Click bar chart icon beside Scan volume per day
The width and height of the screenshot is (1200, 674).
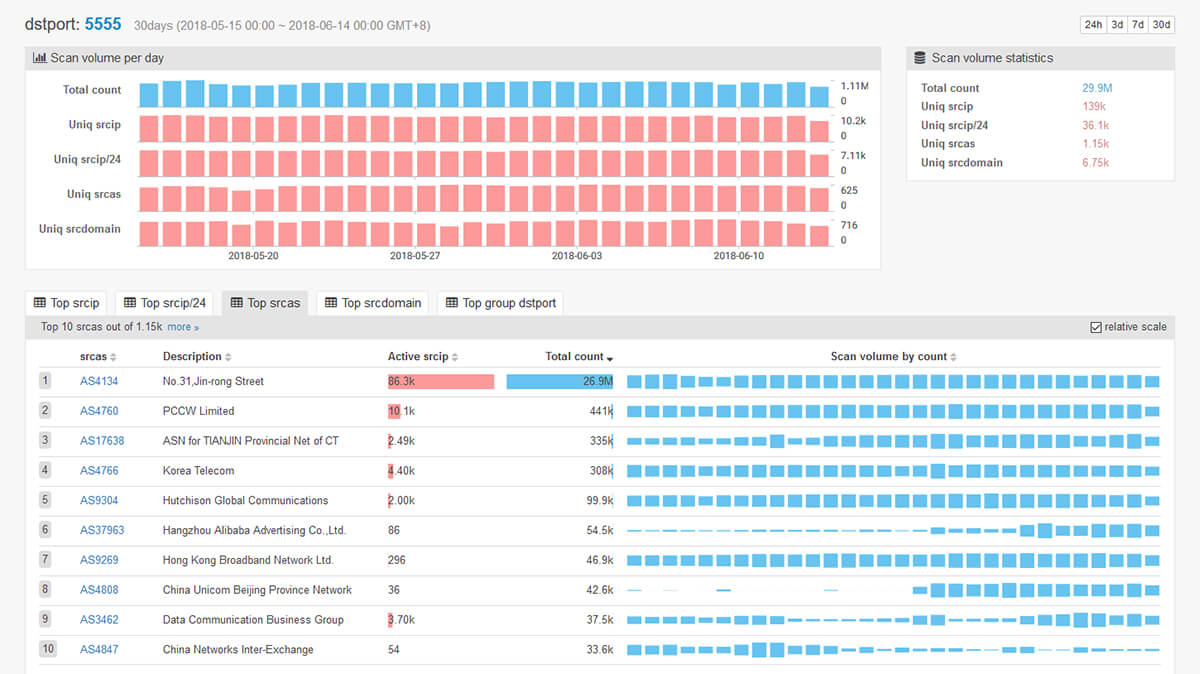click(40, 58)
